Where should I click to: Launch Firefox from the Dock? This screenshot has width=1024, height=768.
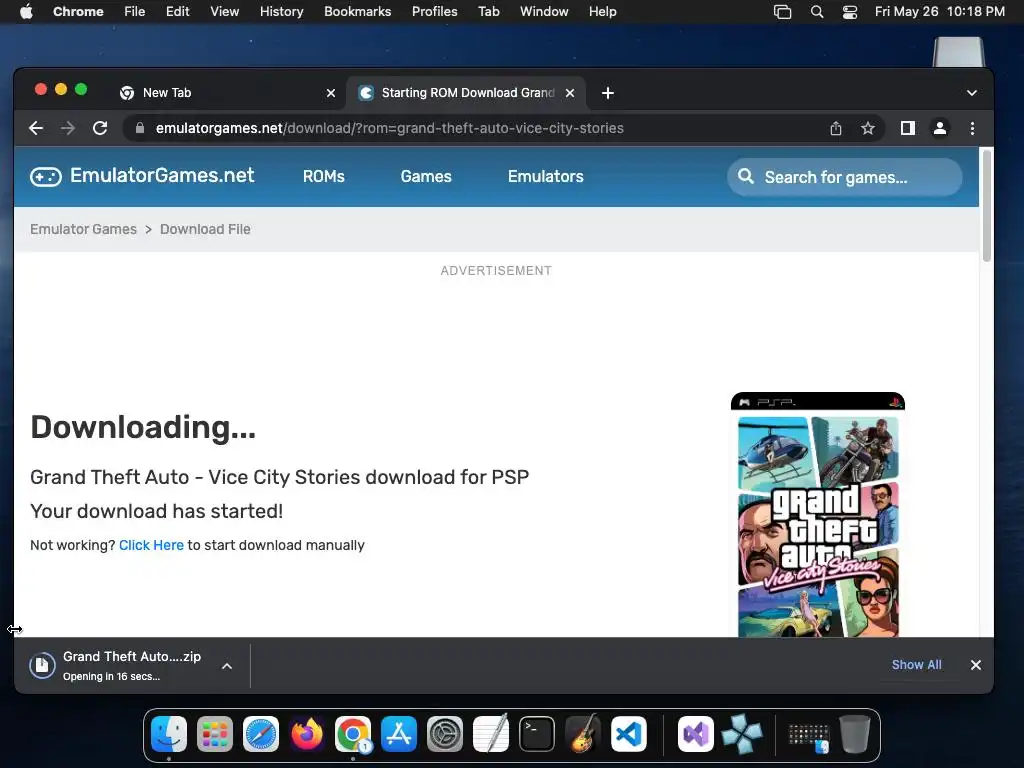click(x=307, y=734)
